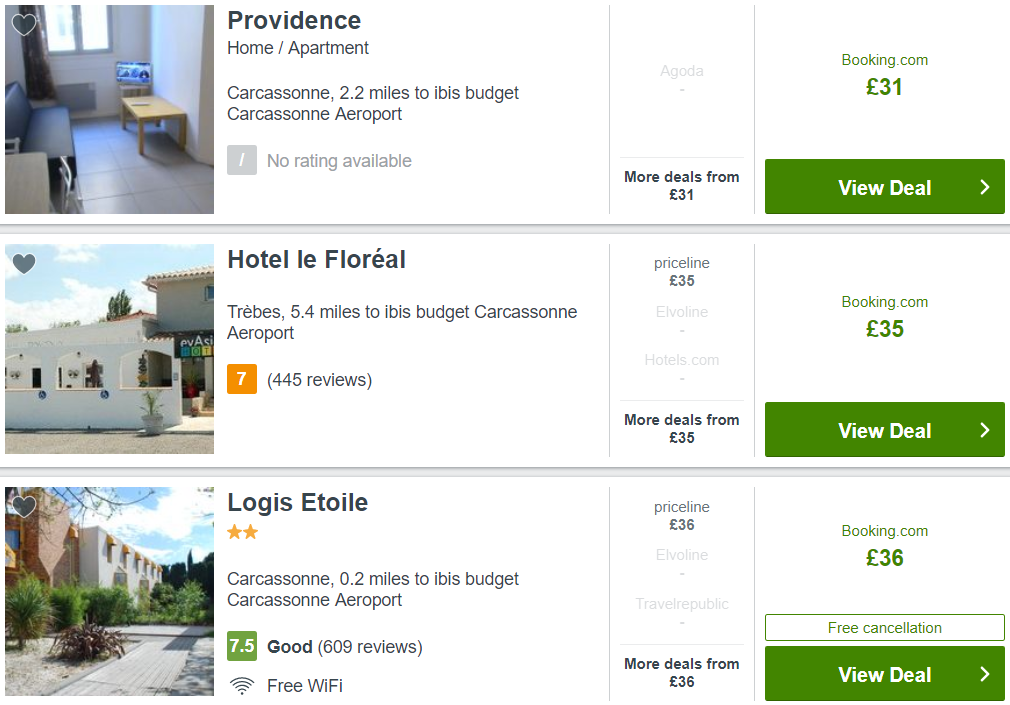Click the green 7.5 rating badge
The width and height of the screenshot is (1010, 705).
click(242, 646)
